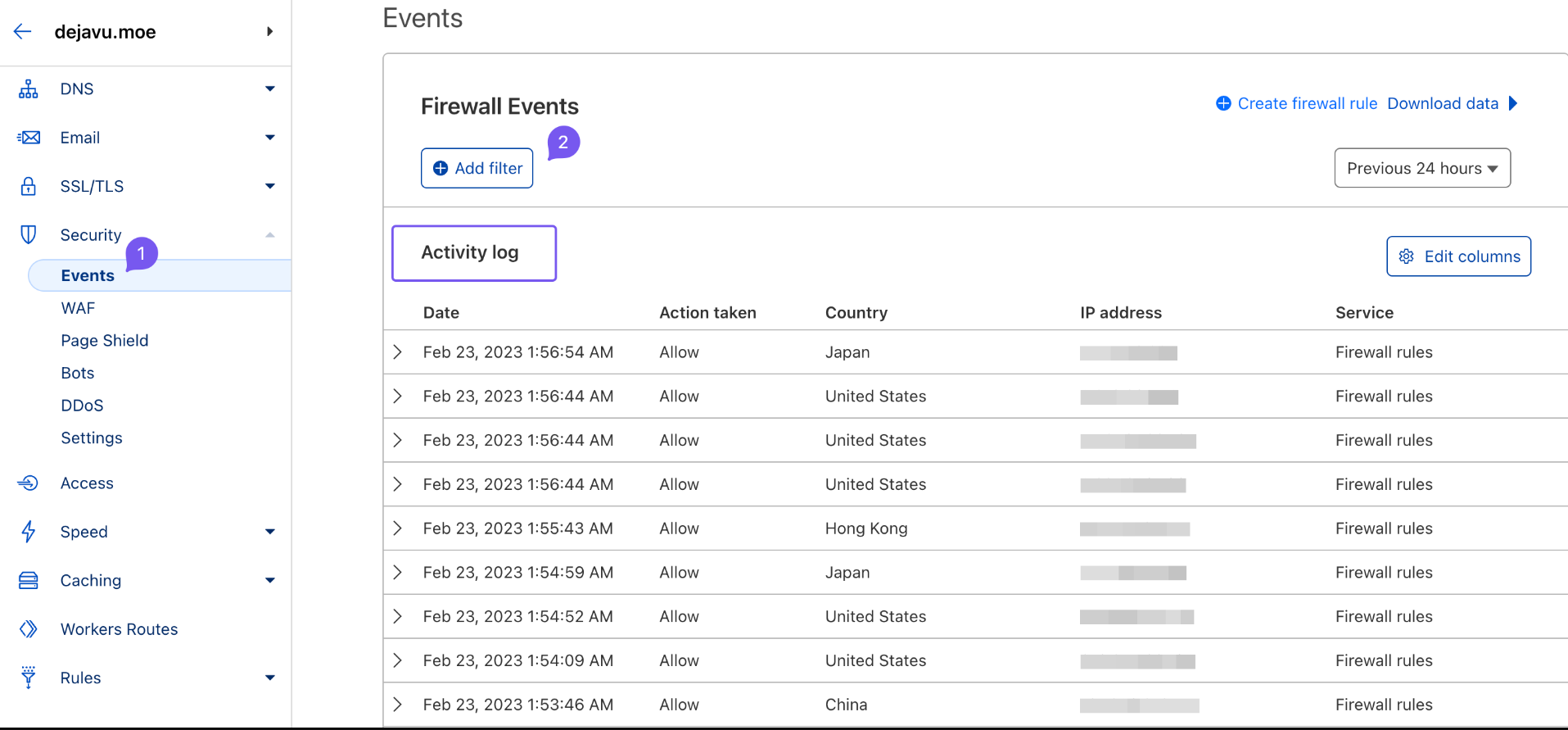Expand the DNS section arrow
1568x730 pixels.
coord(270,88)
